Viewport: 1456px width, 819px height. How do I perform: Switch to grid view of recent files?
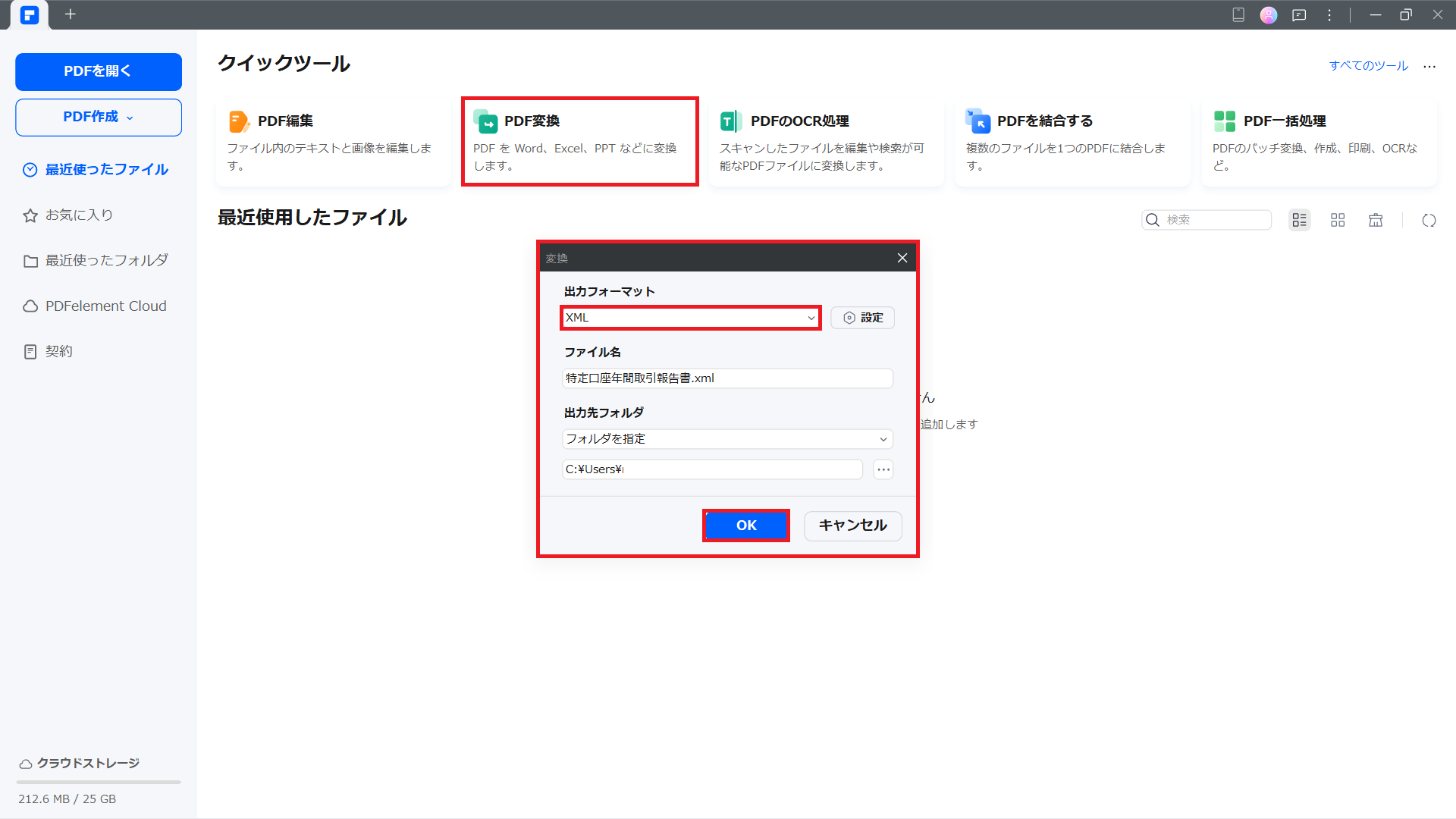click(x=1338, y=220)
